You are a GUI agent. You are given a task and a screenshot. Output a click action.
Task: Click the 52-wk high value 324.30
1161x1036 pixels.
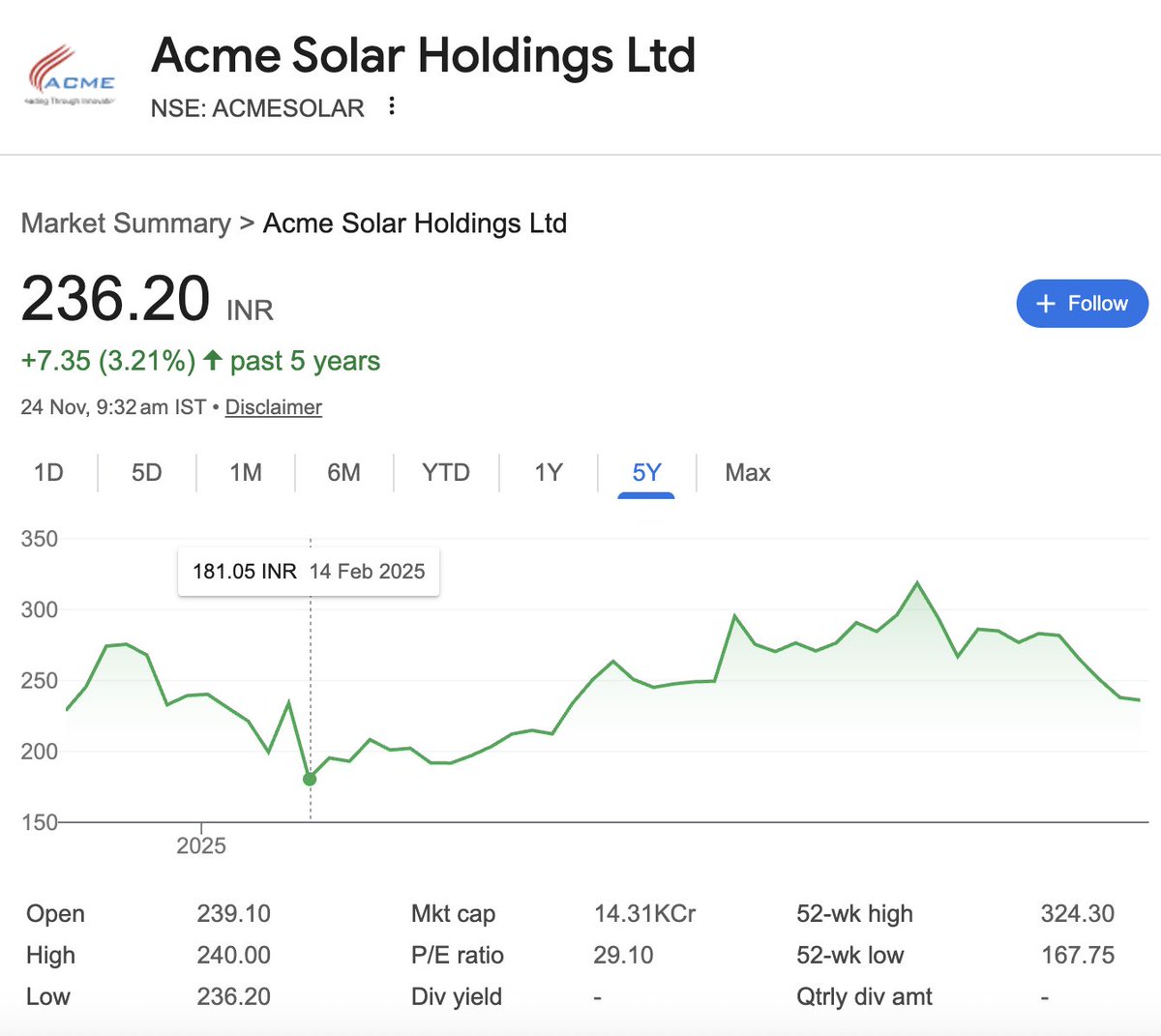pos(1077,913)
